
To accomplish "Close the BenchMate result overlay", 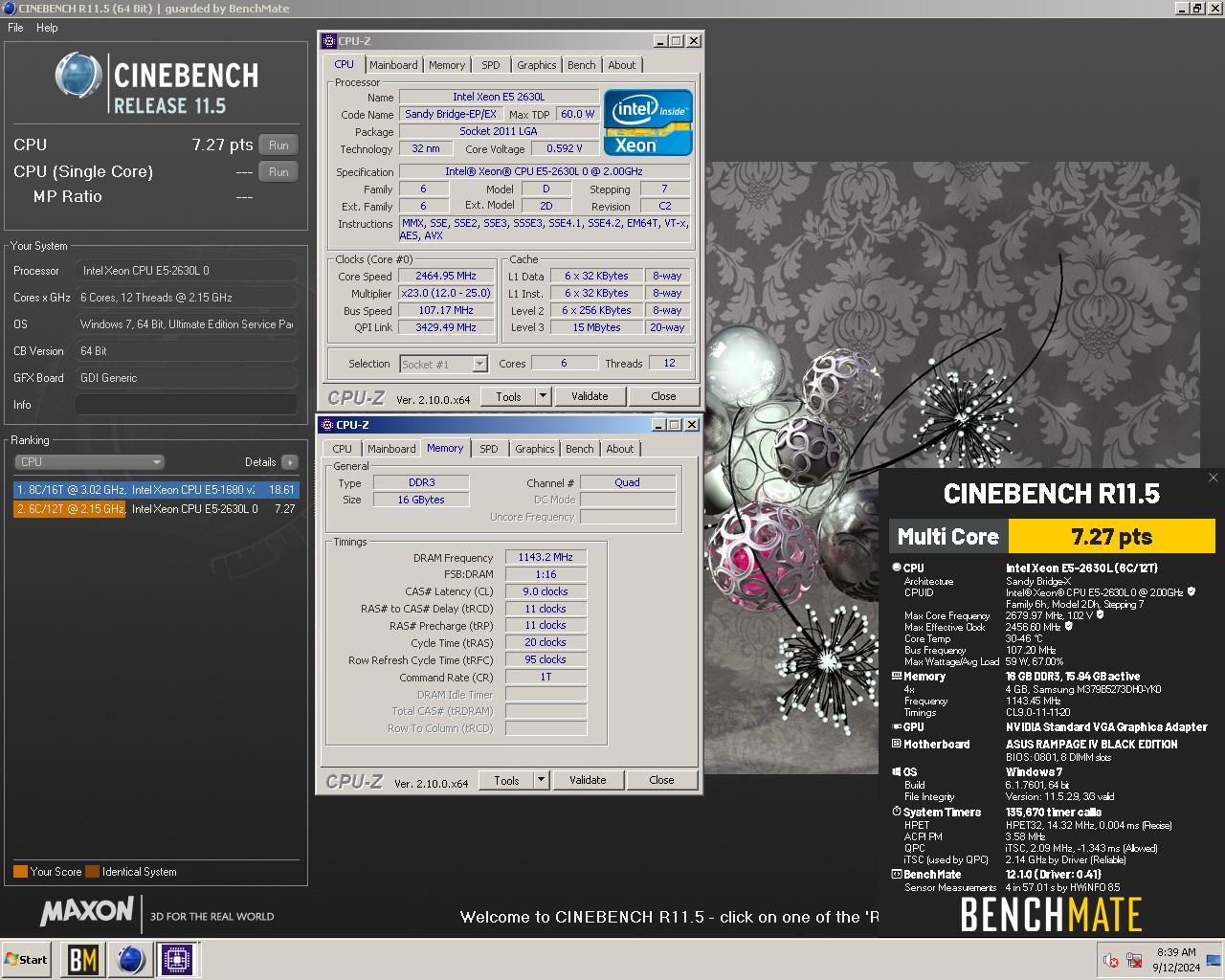I will (x=1214, y=478).
